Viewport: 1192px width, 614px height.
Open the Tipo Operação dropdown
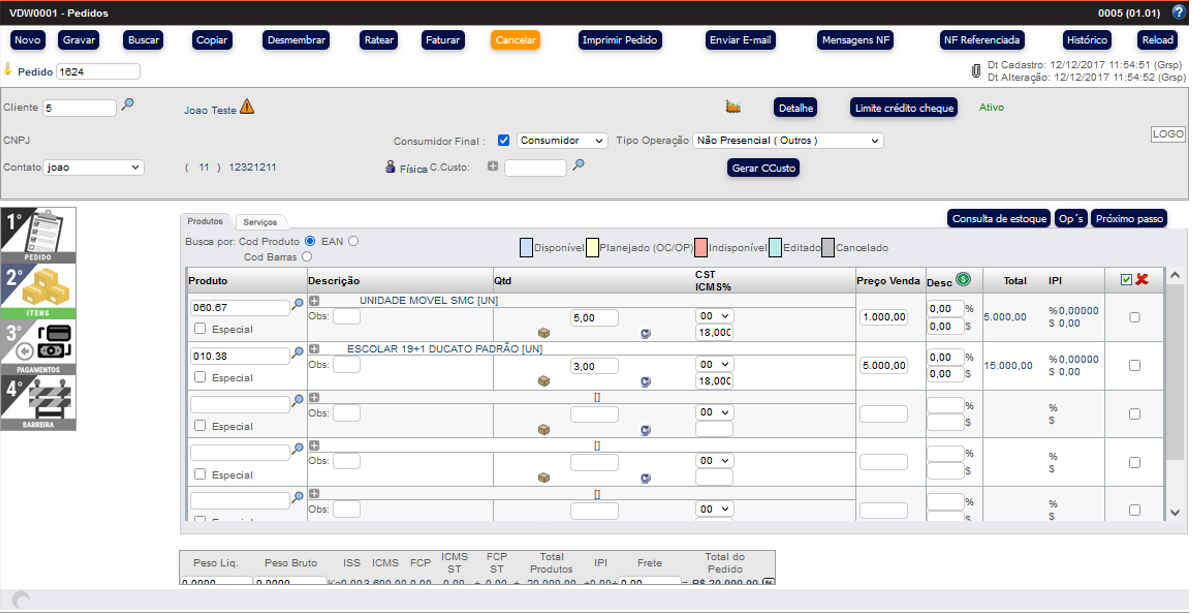click(788, 141)
